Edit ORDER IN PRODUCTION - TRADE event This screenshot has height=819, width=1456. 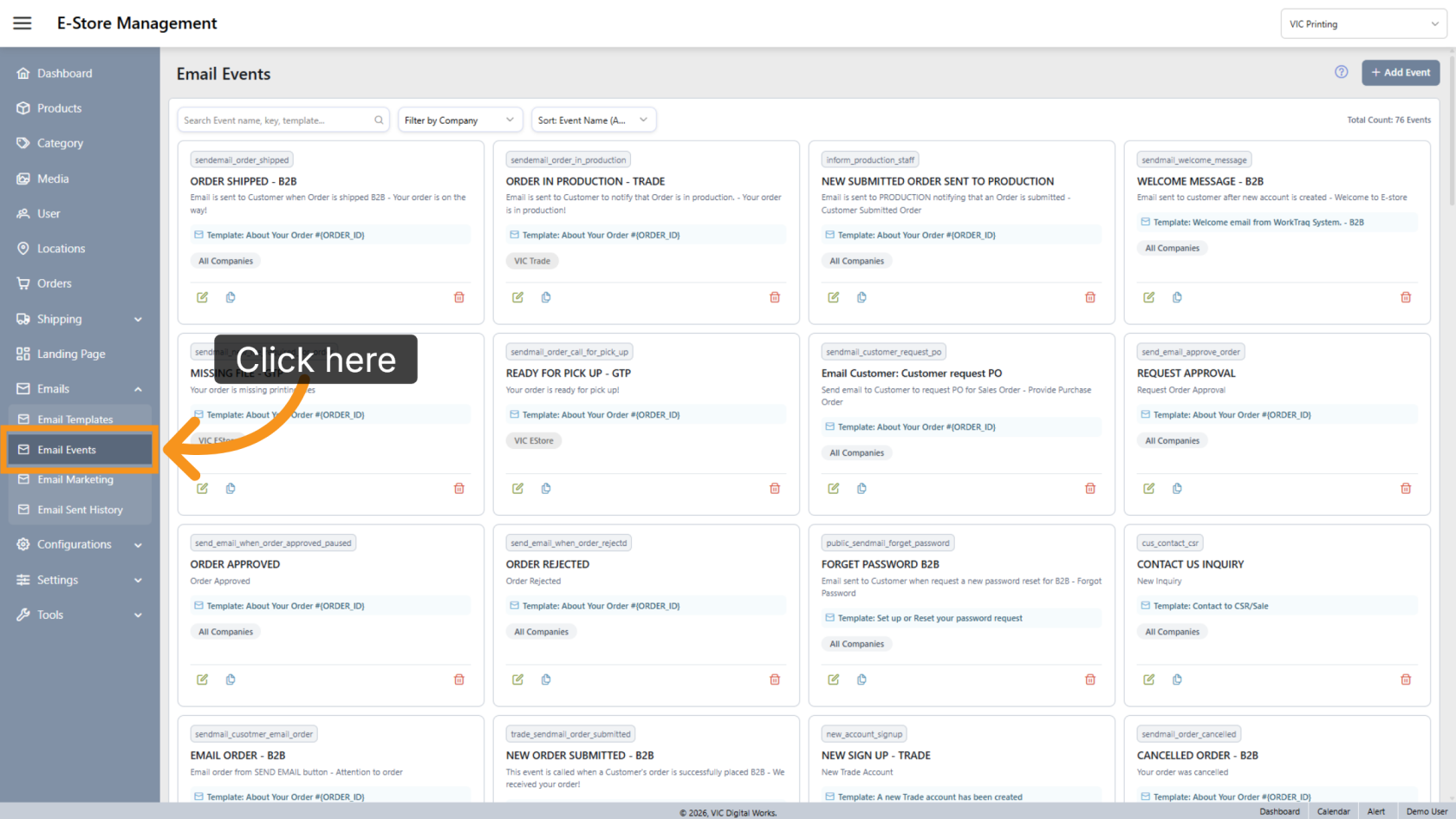[x=517, y=297]
